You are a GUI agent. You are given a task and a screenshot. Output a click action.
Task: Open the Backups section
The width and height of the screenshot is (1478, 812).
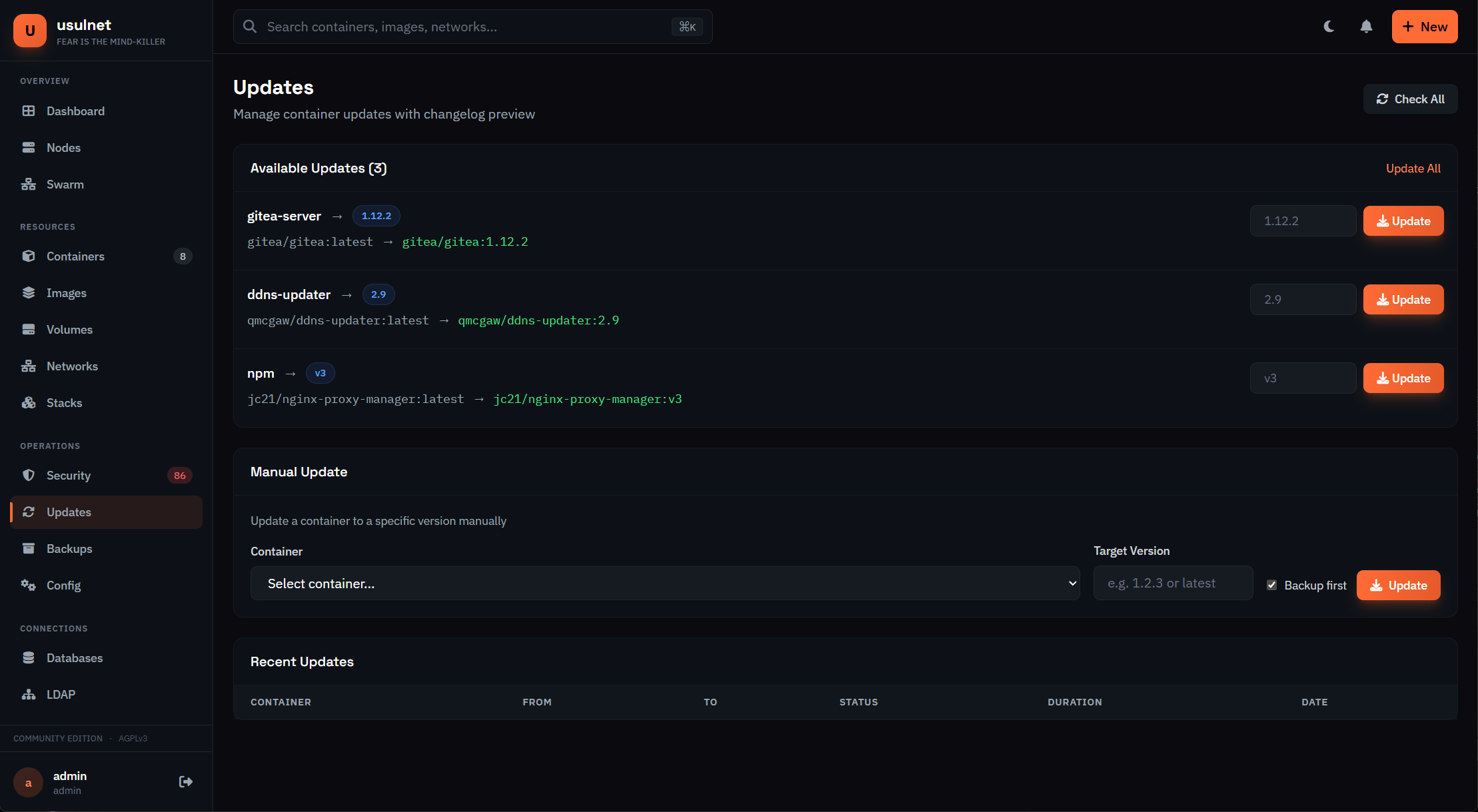click(x=69, y=548)
